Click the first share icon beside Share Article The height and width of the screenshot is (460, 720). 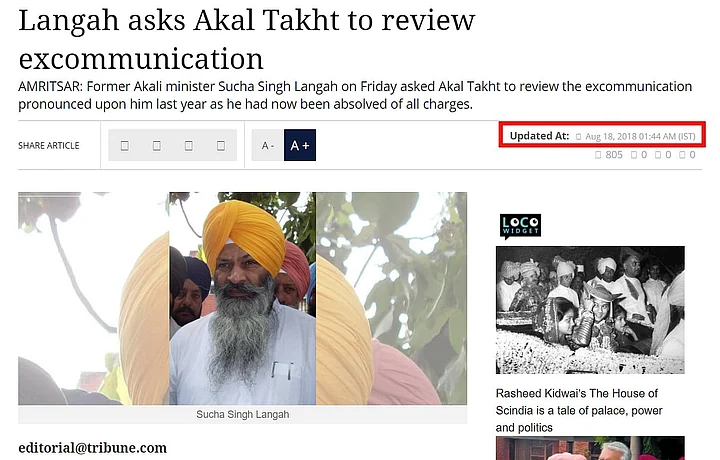tap(124, 146)
